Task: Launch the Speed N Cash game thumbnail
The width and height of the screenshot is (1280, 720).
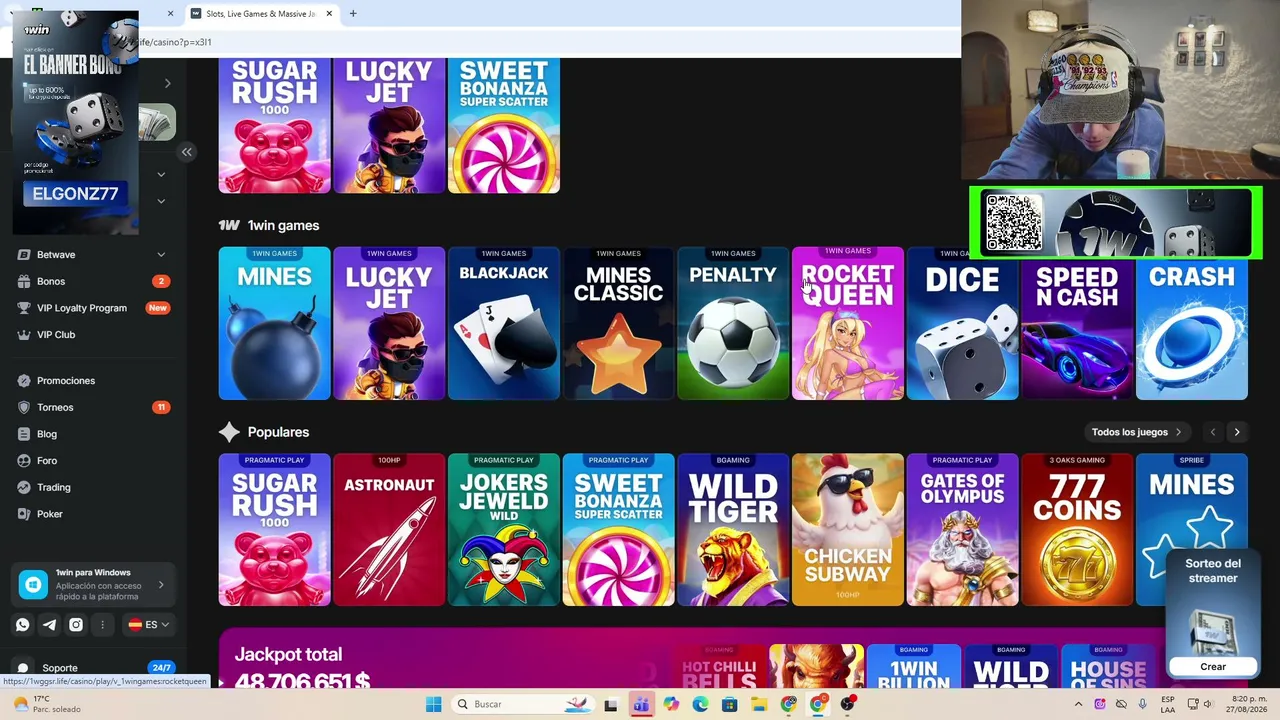Action: coord(1077,329)
